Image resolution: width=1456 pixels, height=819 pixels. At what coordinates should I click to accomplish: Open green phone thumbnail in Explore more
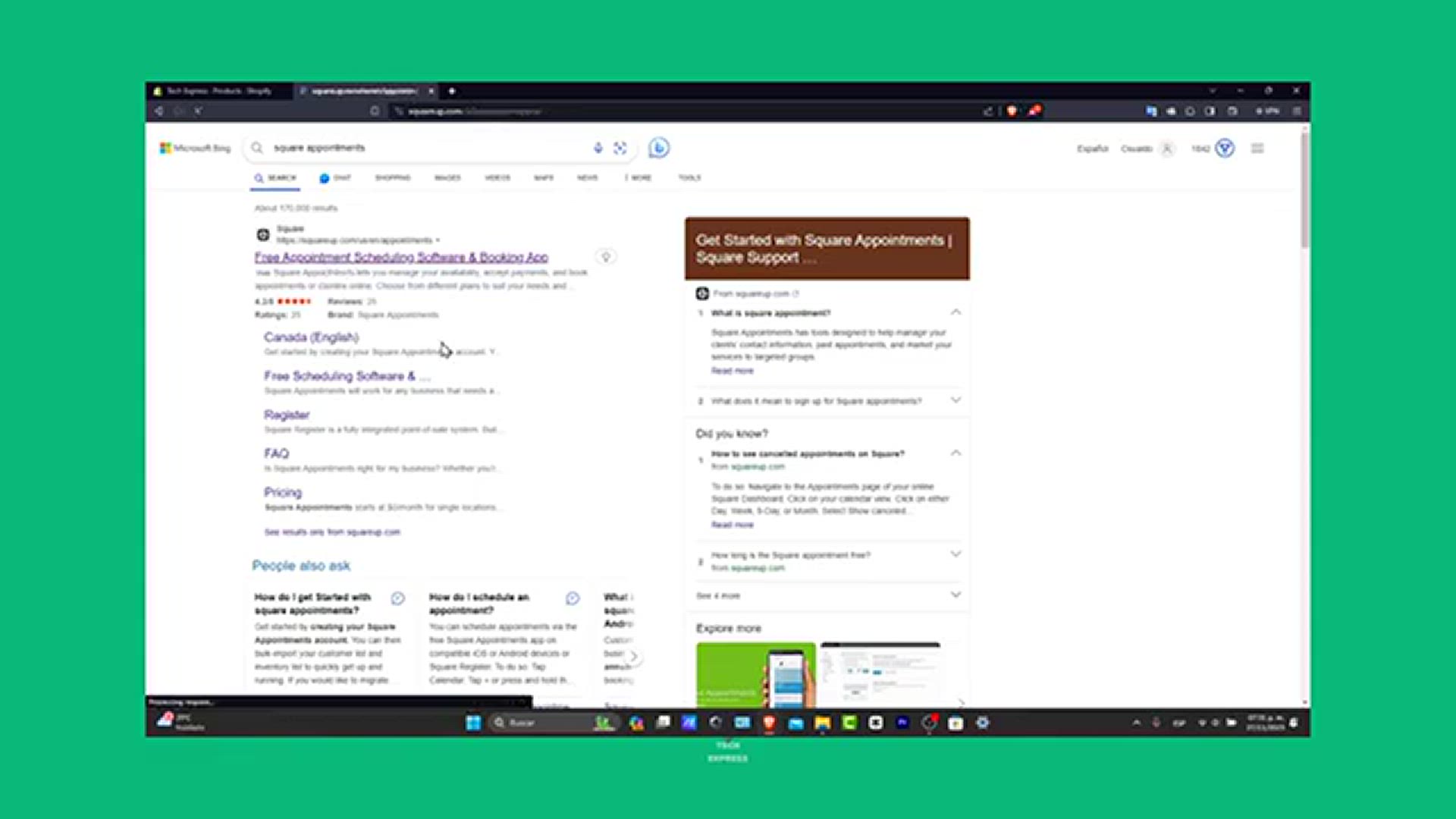pyautogui.click(x=756, y=675)
